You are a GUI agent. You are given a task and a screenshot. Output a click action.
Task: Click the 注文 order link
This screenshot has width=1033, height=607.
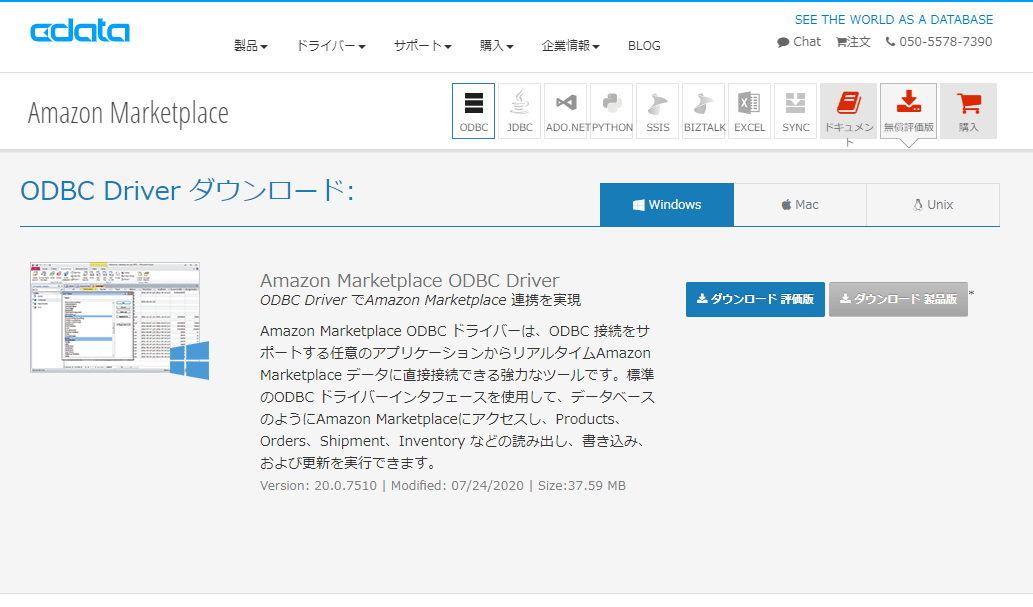pyautogui.click(x=853, y=42)
